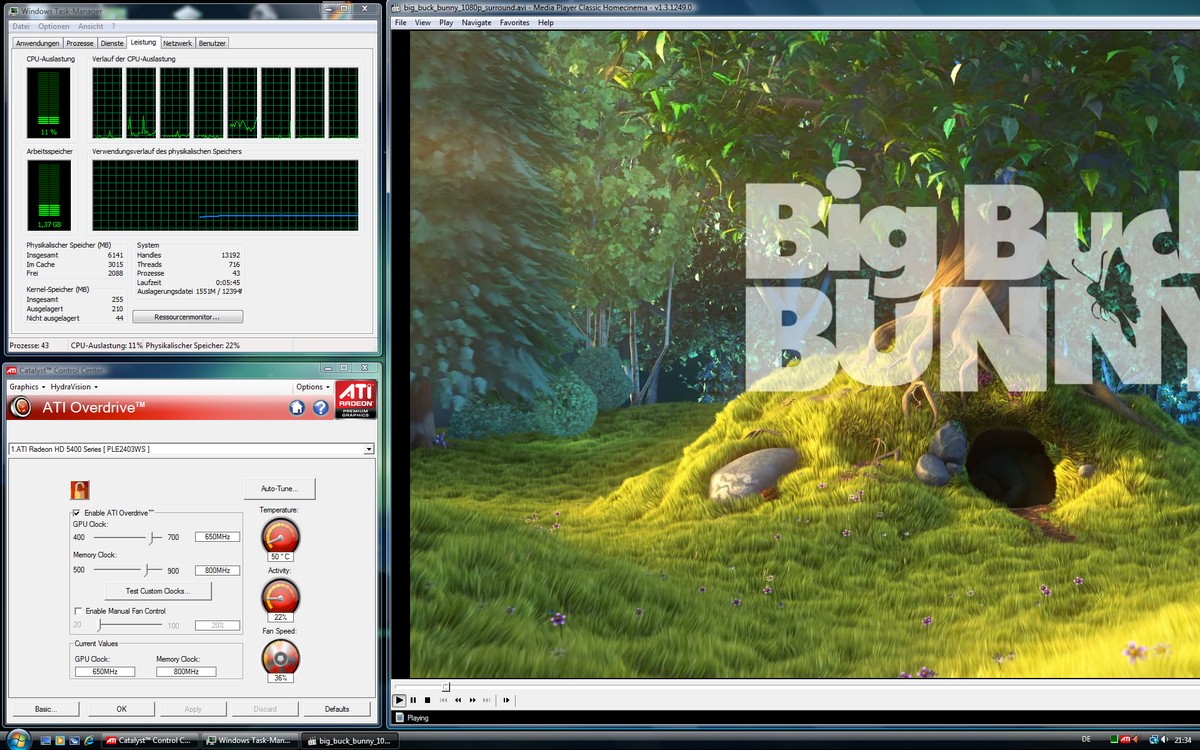Switch to big_buck_bunny taskbar button

[x=350, y=740]
